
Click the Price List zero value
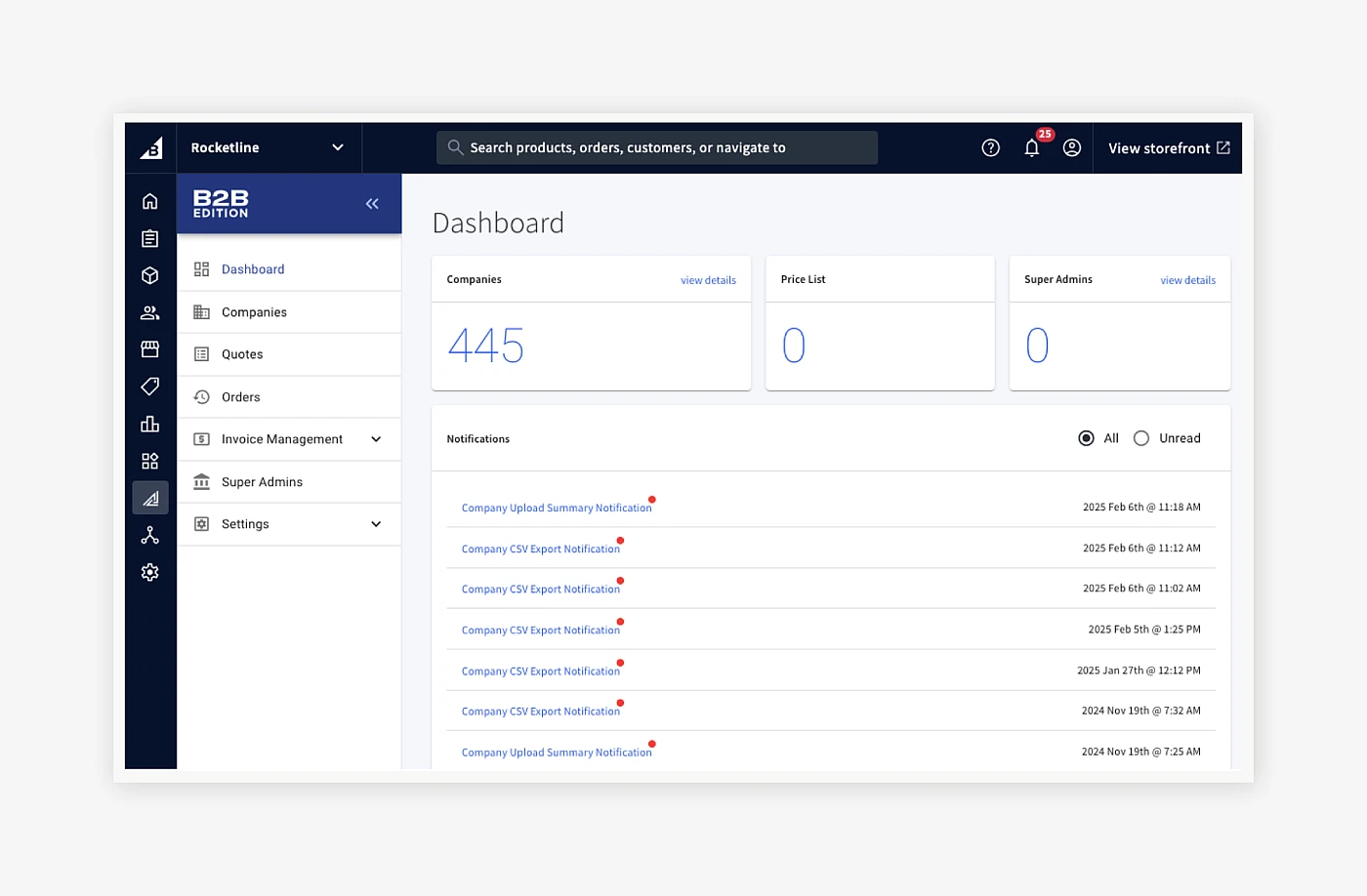(x=794, y=346)
